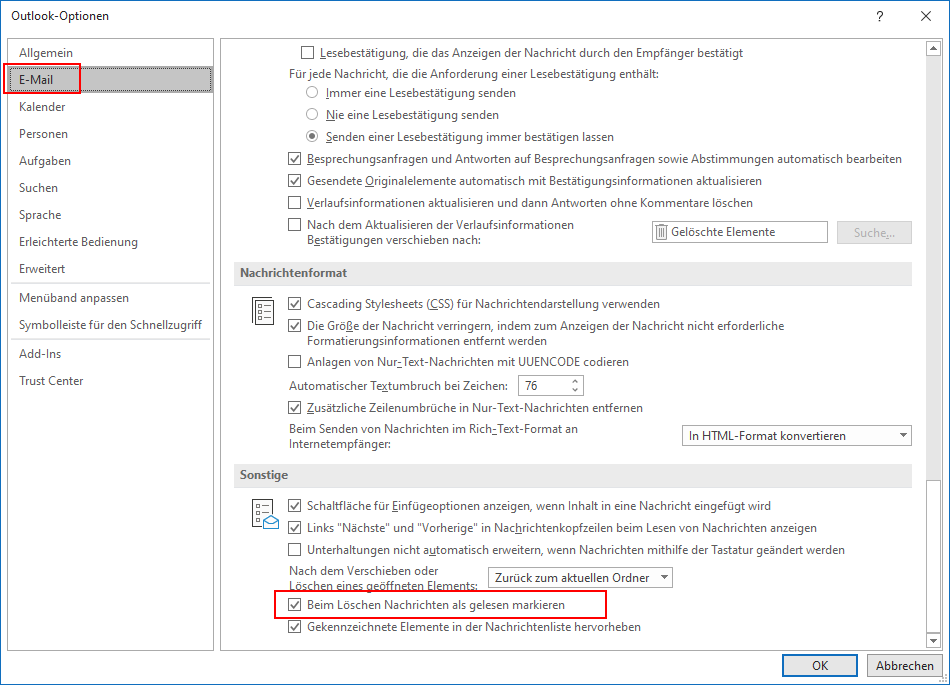Open the Erweitert category
Screen dimensions: 950x685
(110, 268)
